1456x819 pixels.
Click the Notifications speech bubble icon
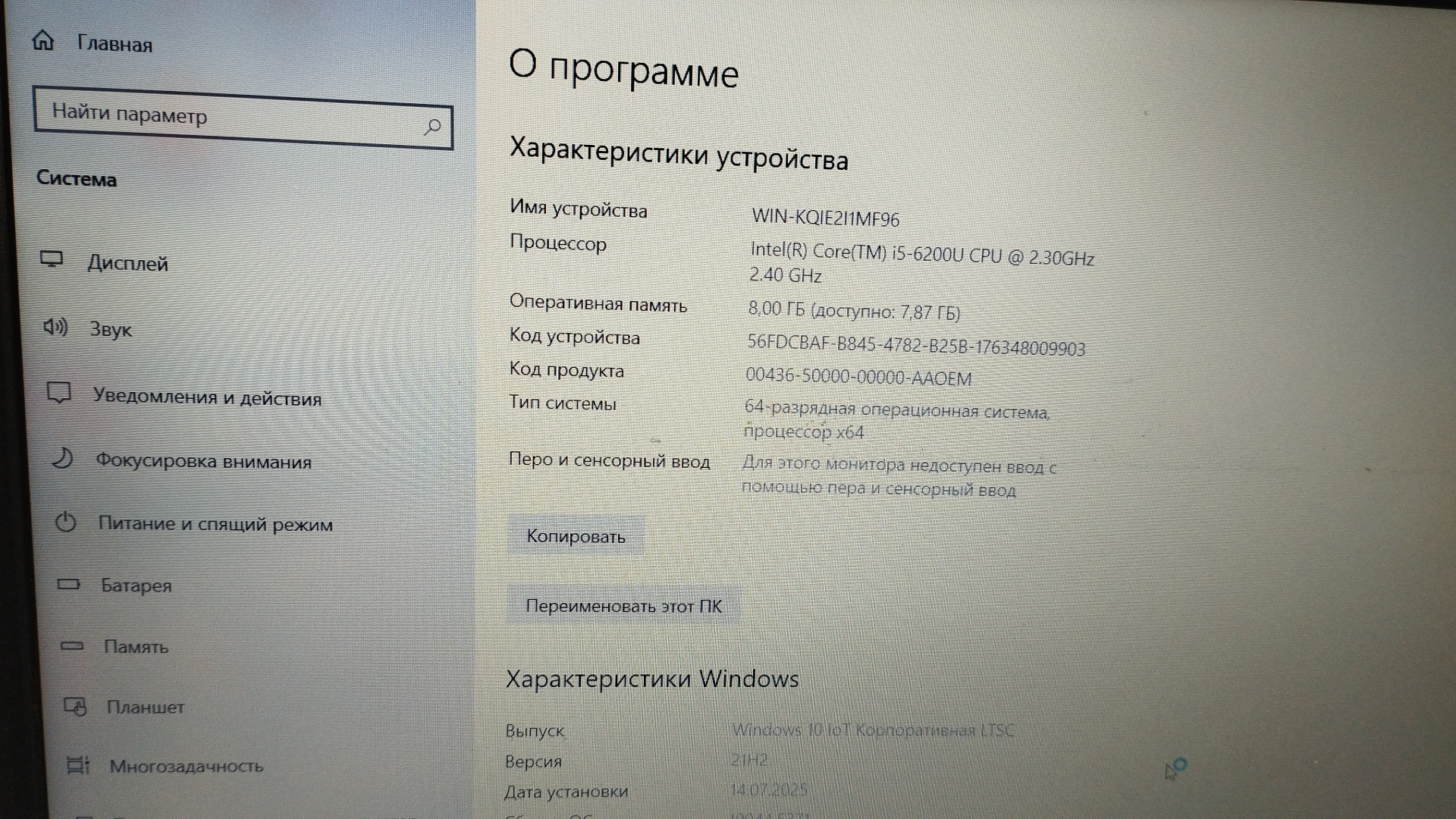pyautogui.click(x=59, y=393)
